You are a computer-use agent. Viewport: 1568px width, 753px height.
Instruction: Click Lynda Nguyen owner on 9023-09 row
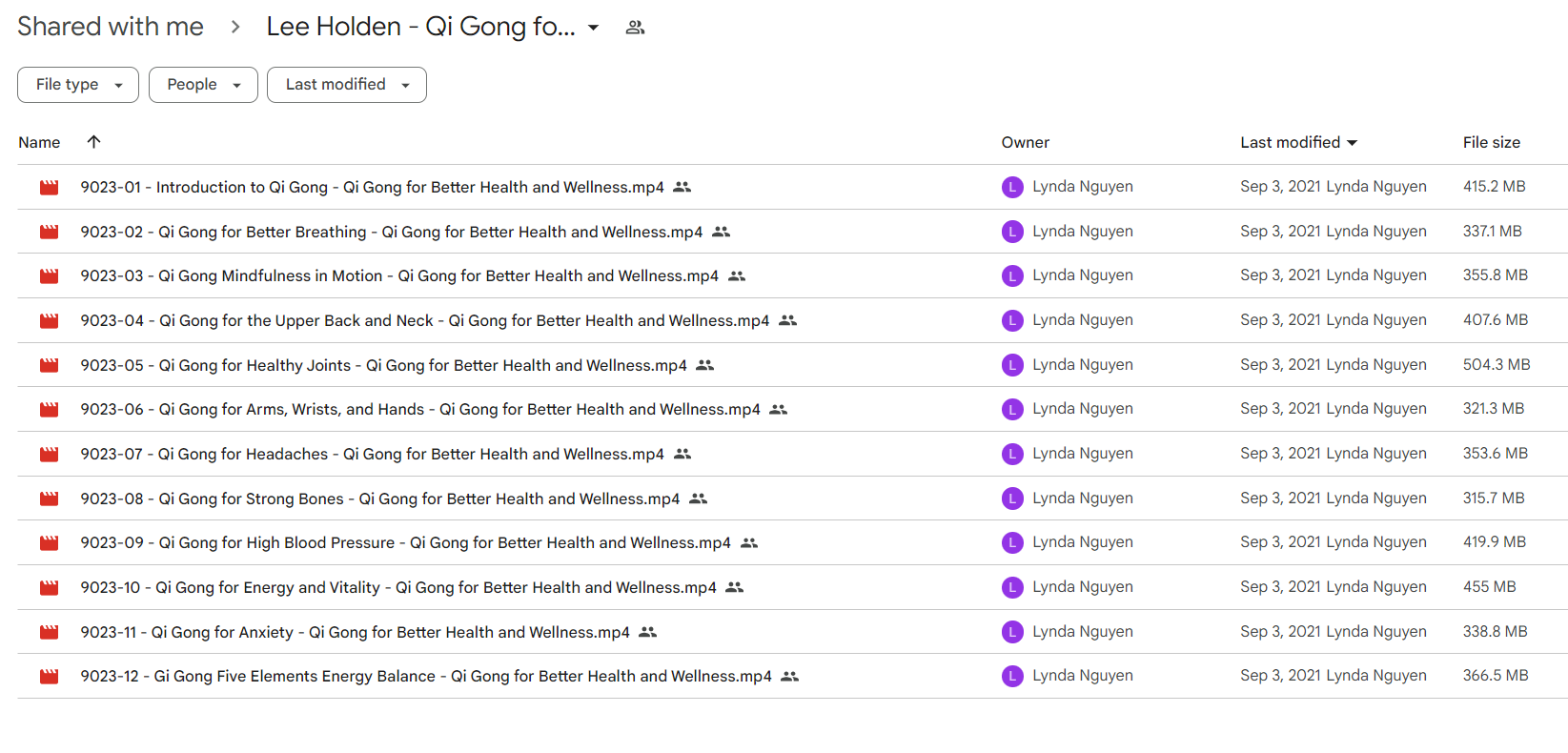click(x=1083, y=542)
